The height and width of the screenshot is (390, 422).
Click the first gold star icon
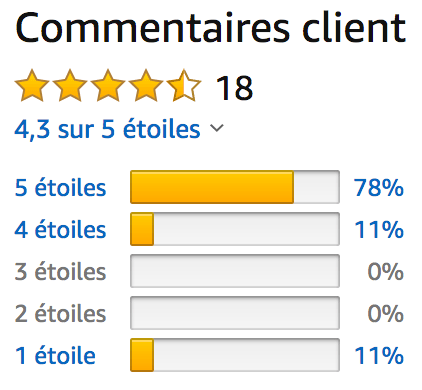(x=32, y=86)
